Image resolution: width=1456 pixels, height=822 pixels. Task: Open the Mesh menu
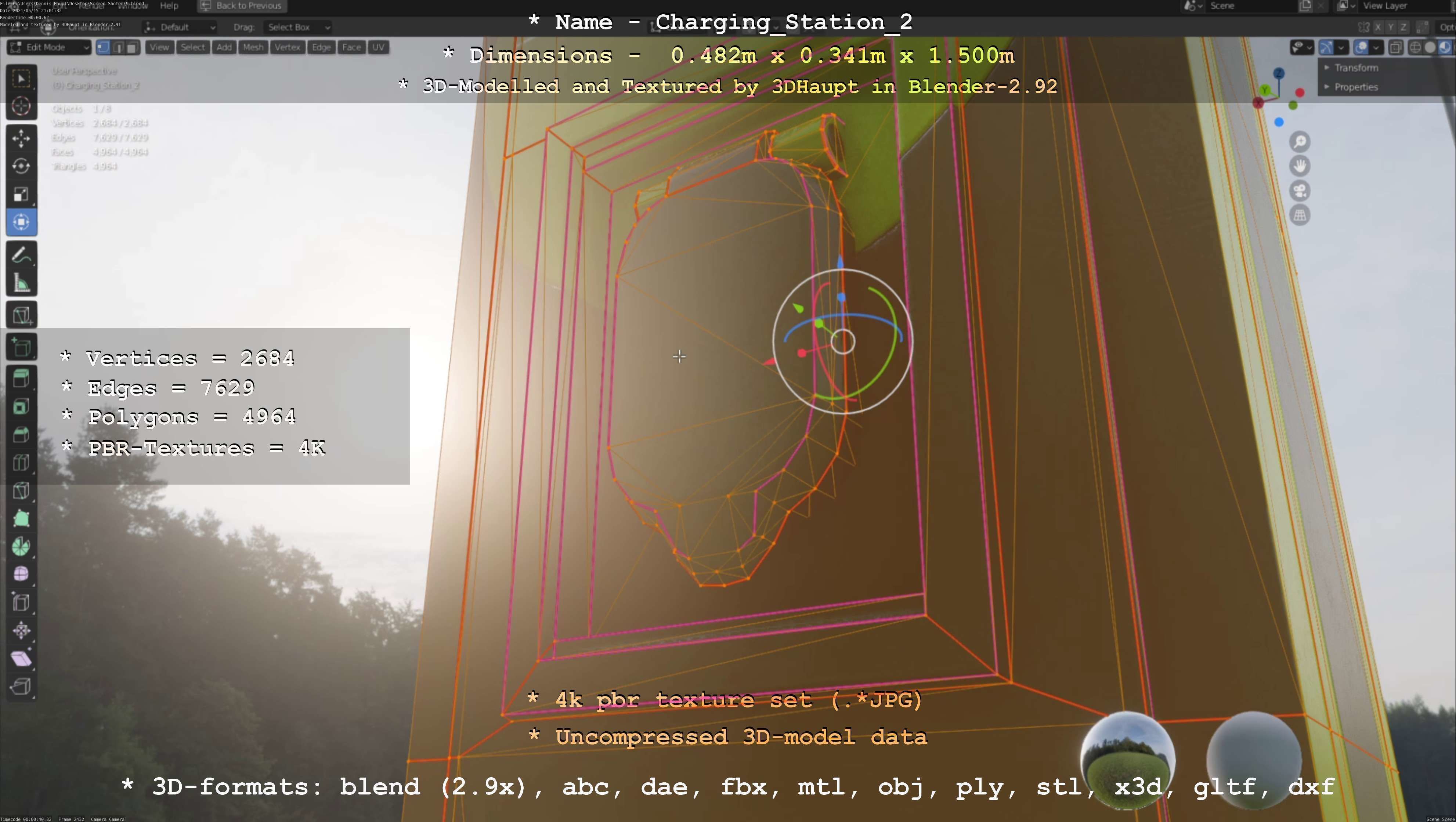(x=253, y=47)
